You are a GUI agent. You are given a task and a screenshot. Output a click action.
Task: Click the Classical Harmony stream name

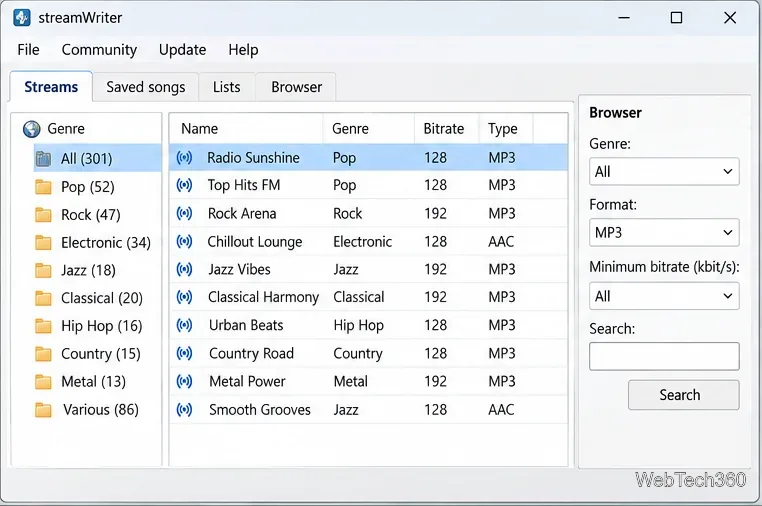pos(263,297)
